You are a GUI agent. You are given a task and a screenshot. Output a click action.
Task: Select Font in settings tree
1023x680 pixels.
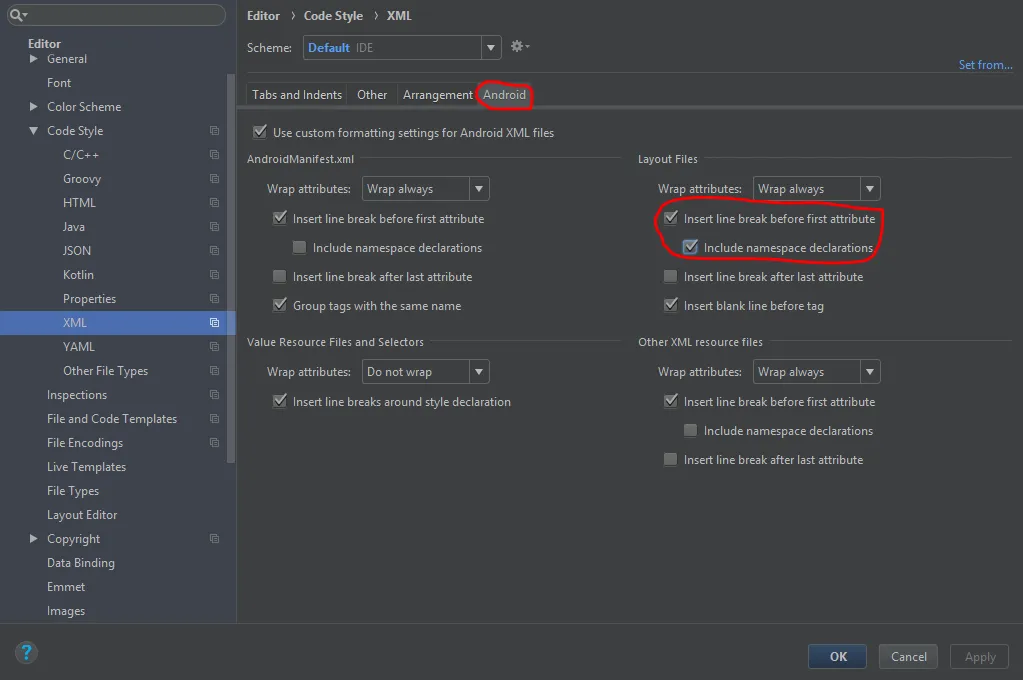(x=59, y=83)
